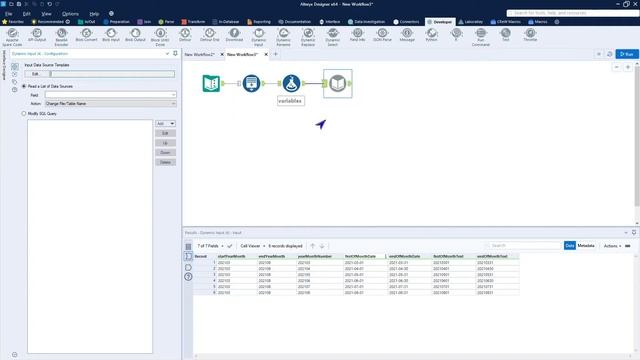Select the Run Command tool
The width and height of the screenshot is (640, 360).
(481, 37)
